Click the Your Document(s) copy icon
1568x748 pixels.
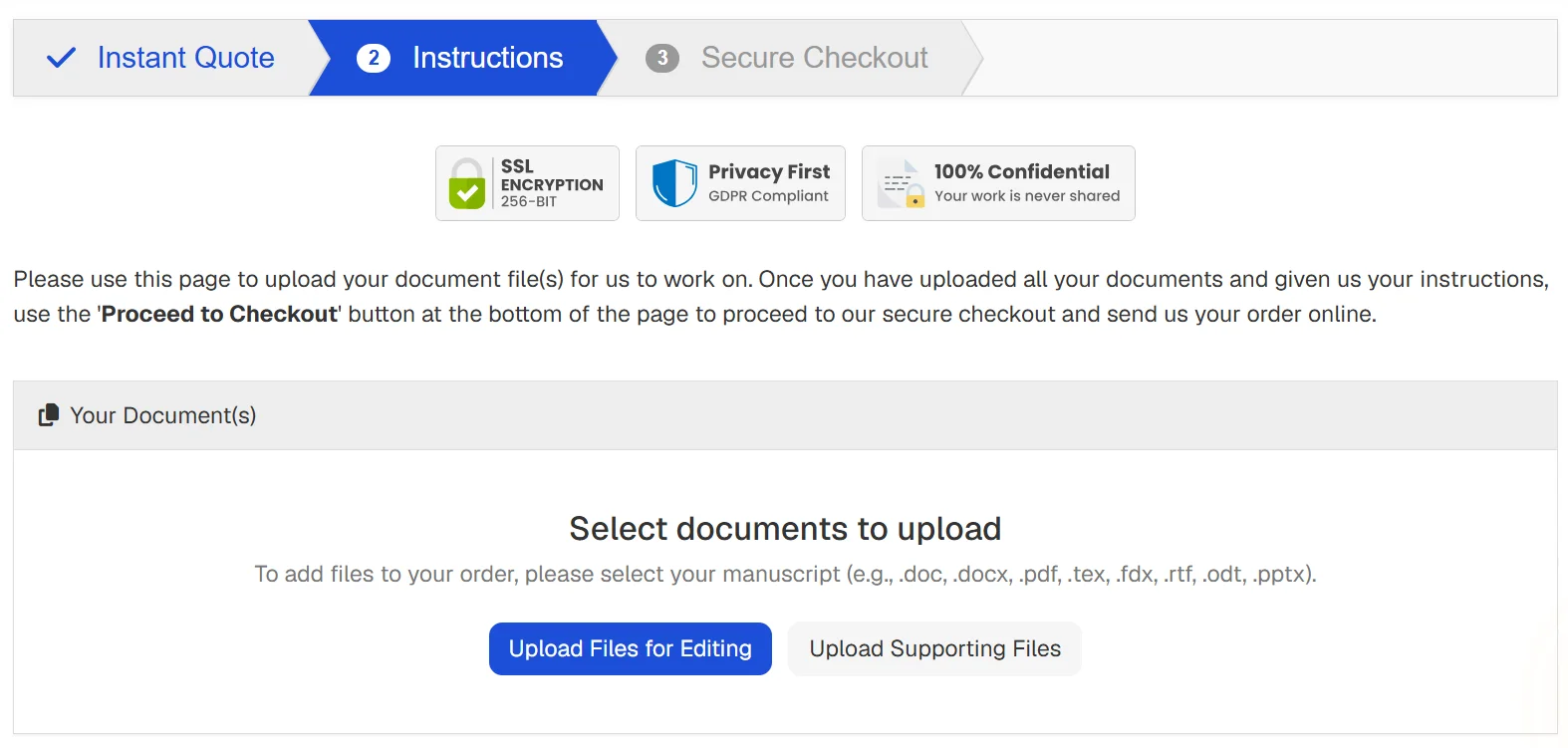click(x=48, y=415)
